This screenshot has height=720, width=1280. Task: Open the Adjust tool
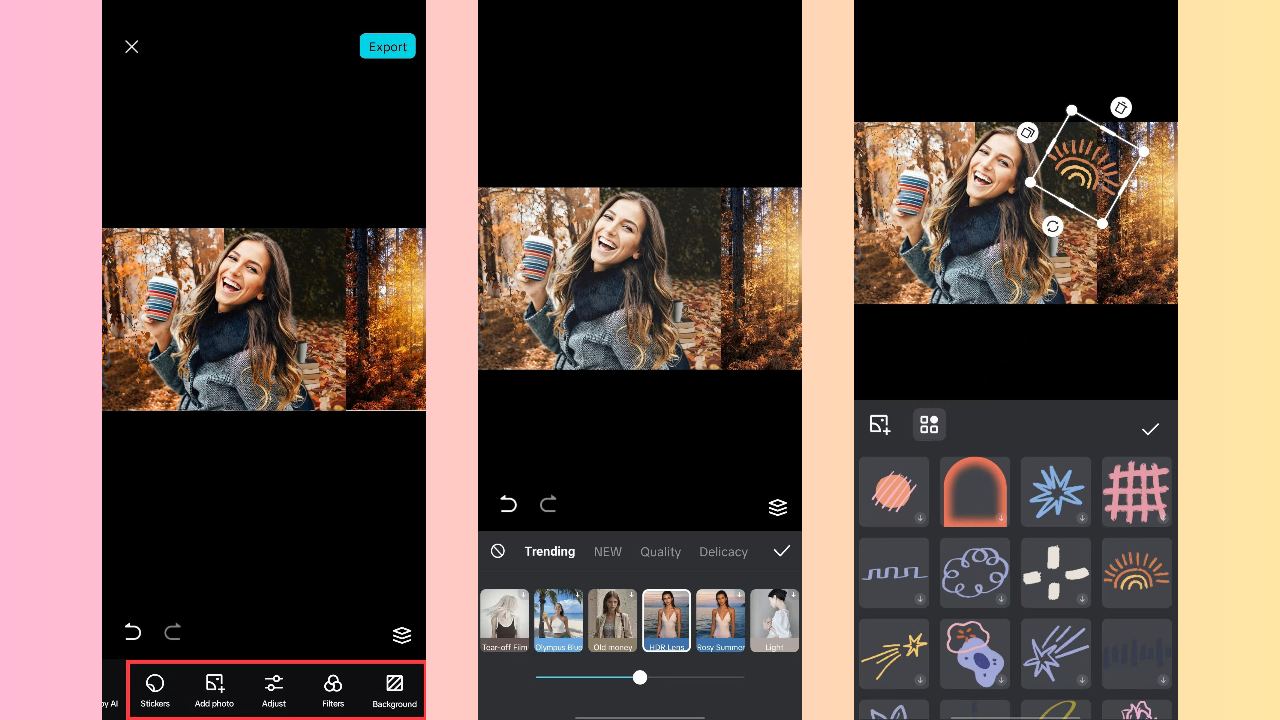[273, 690]
